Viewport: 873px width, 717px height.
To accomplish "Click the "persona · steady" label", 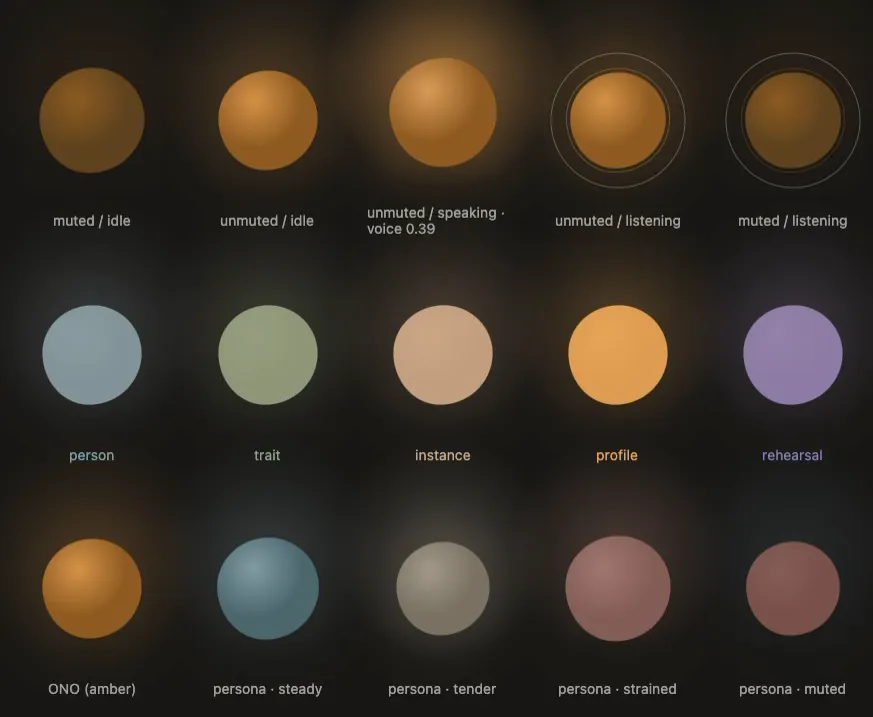I will 268,689.
